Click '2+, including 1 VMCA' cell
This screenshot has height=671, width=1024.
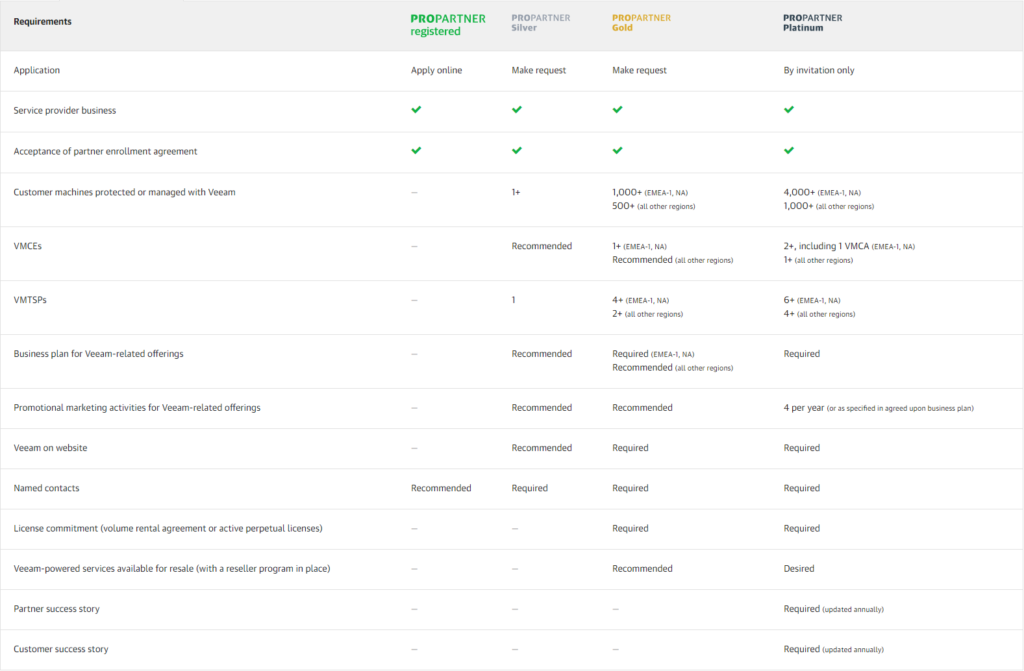849,246
